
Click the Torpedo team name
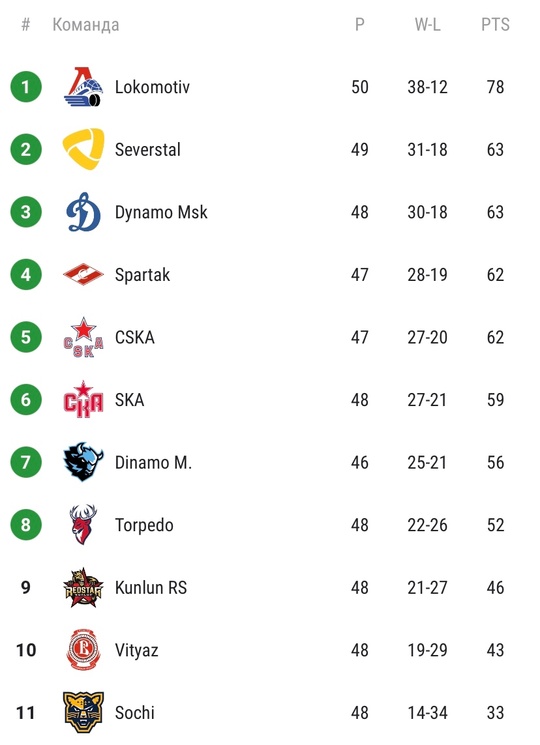144,525
